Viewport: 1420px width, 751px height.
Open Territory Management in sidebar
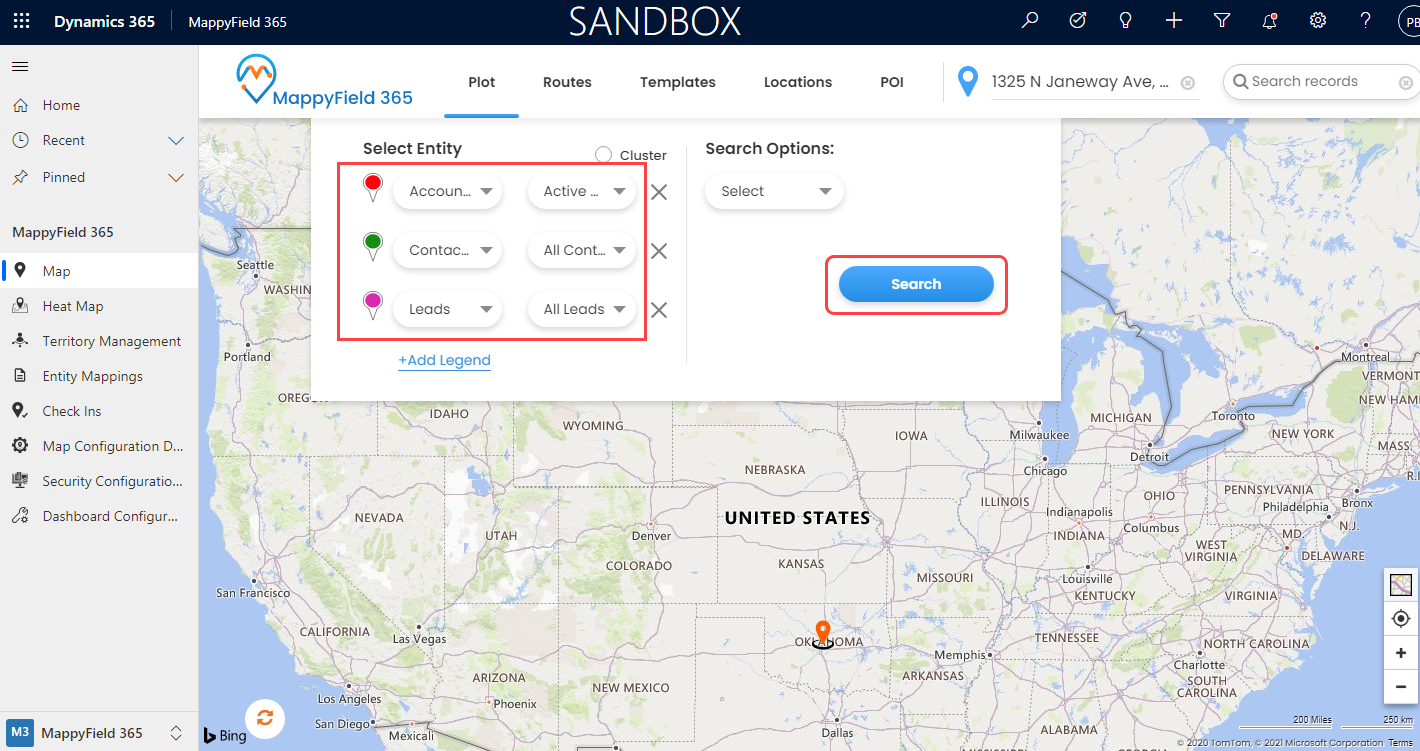[99, 341]
